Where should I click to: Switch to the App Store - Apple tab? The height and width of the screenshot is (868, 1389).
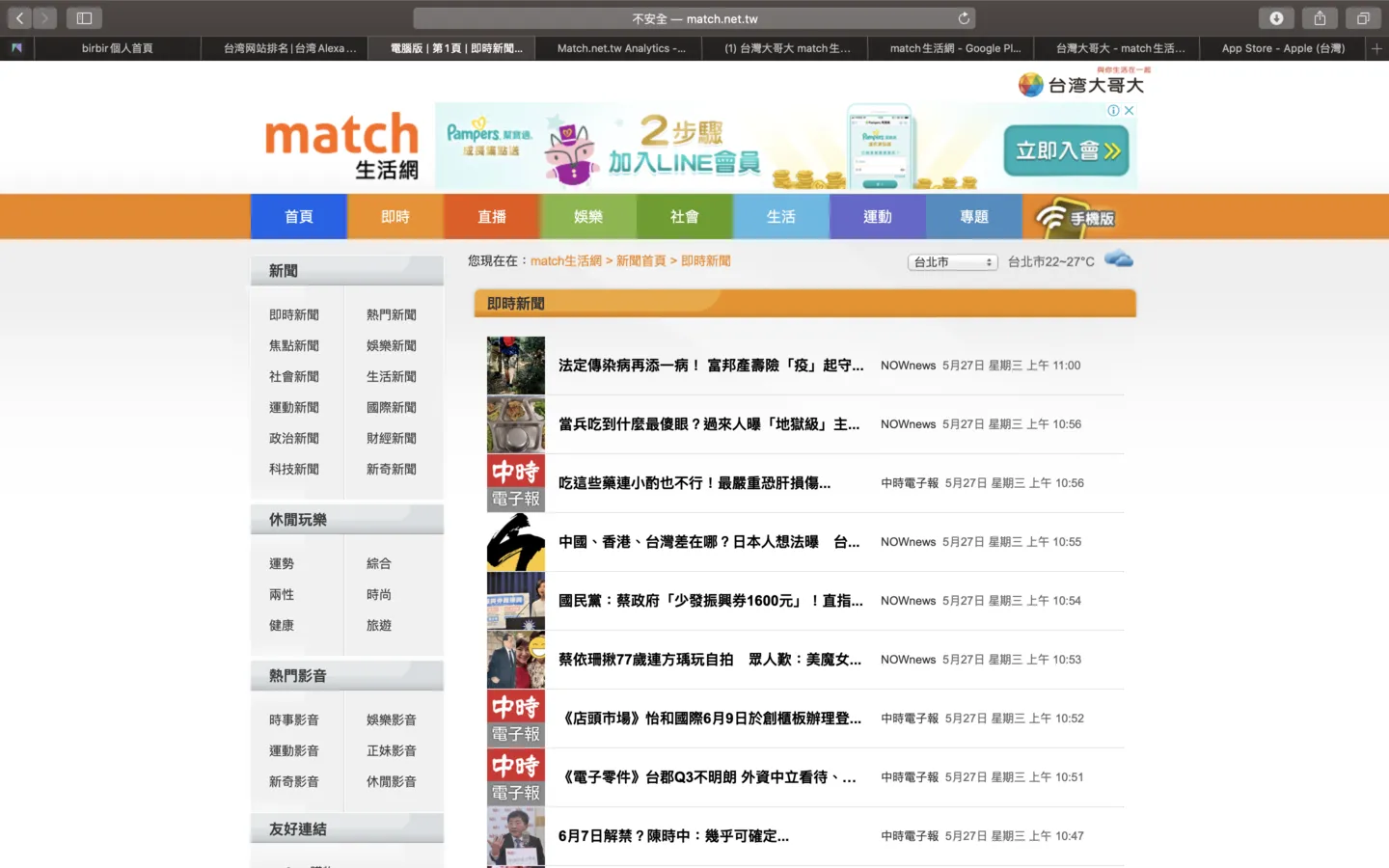pyautogui.click(x=1282, y=48)
